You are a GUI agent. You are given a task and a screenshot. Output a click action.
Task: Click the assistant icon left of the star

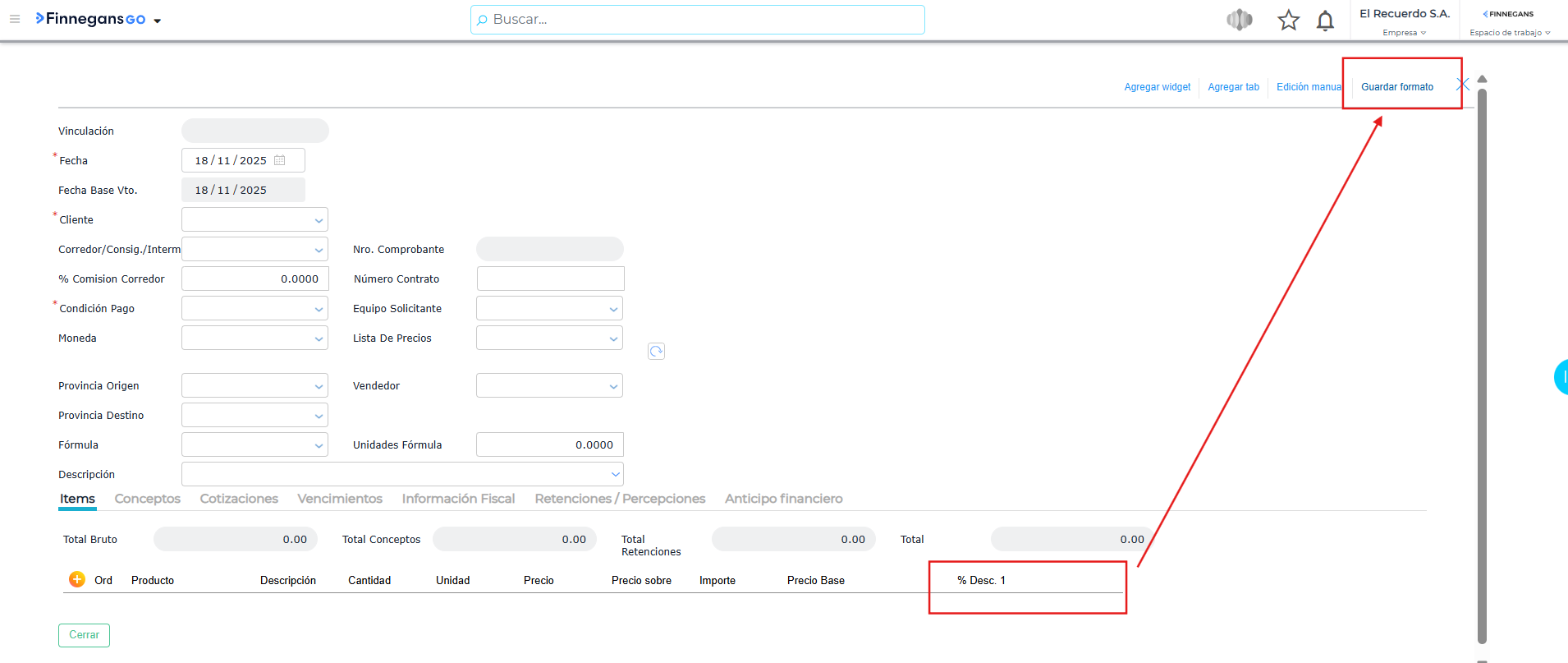1240,20
